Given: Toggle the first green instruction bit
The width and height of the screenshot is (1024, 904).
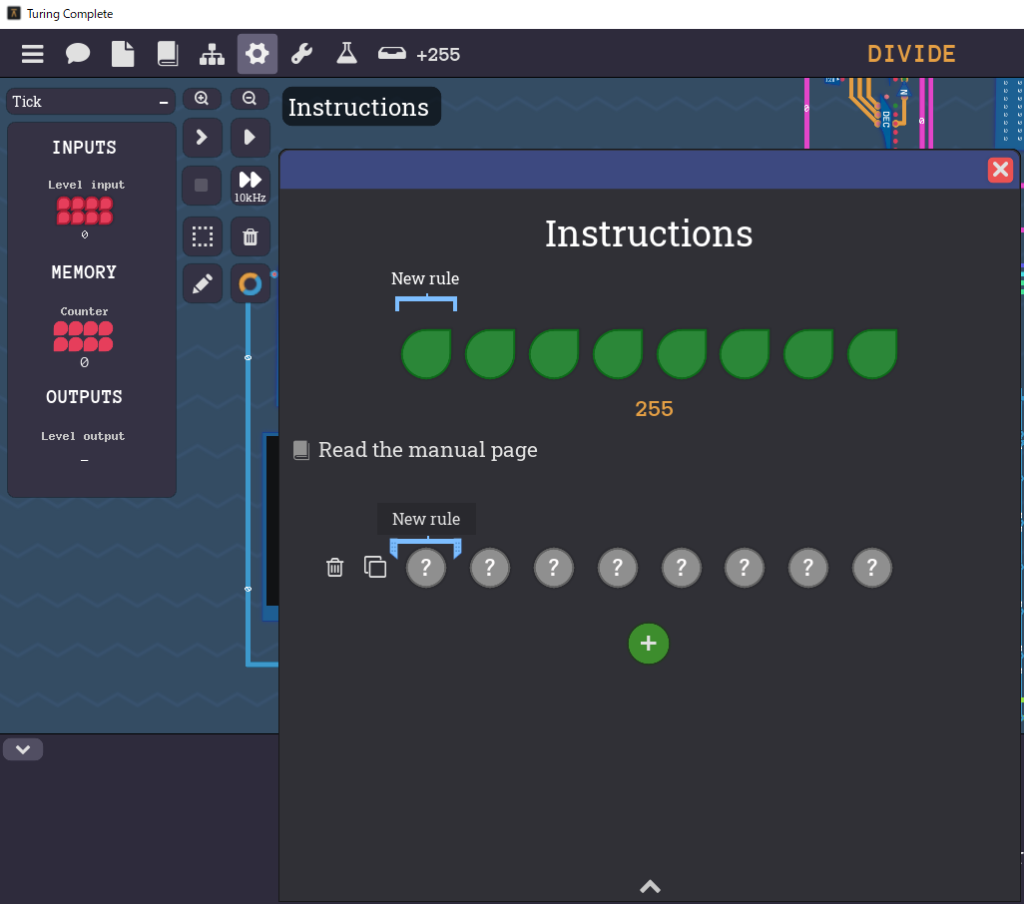Looking at the screenshot, I should pyautogui.click(x=426, y=354).
